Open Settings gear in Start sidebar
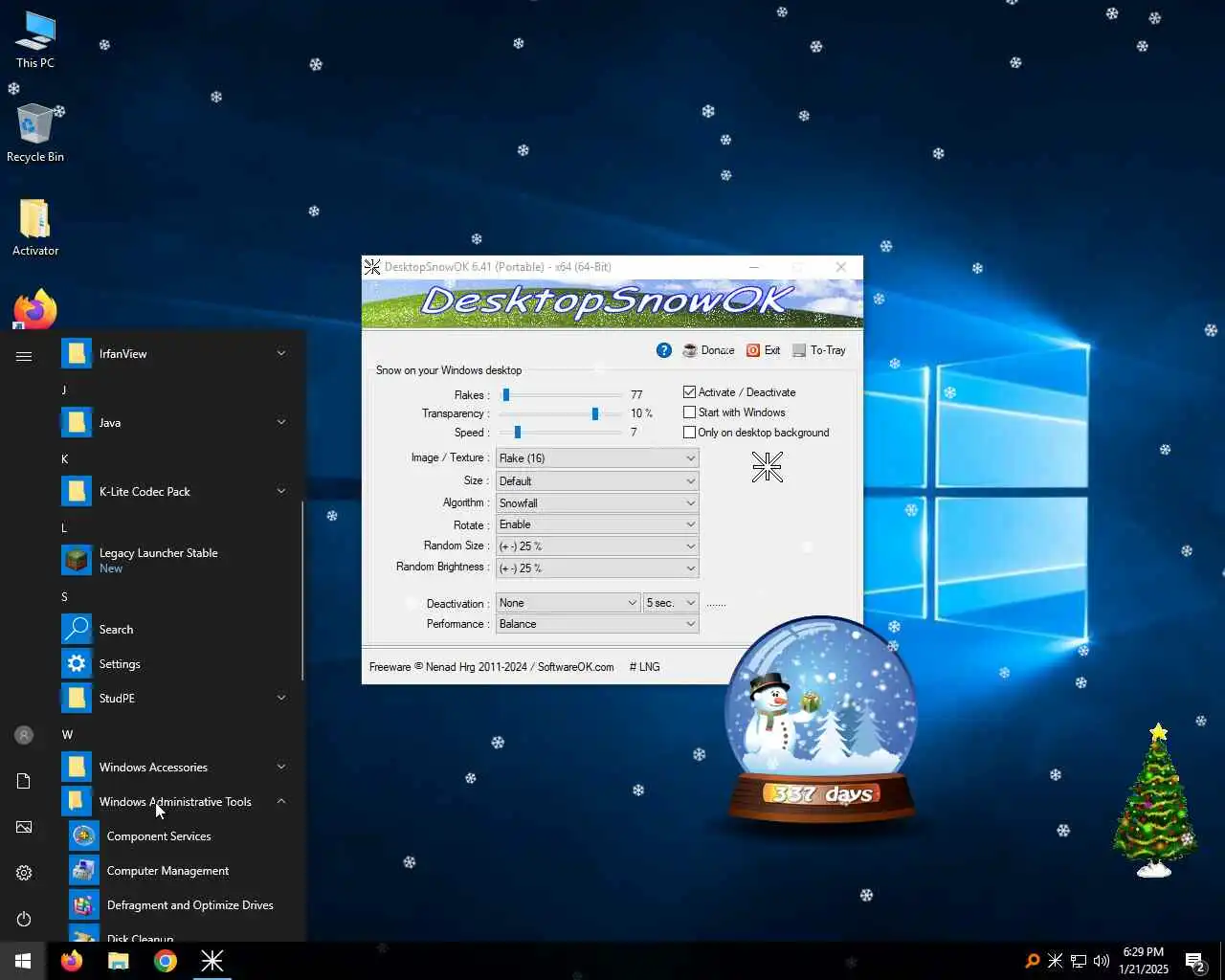Image resolution: width=1225 pixels, height=980 pixels. tap(24, 873)
